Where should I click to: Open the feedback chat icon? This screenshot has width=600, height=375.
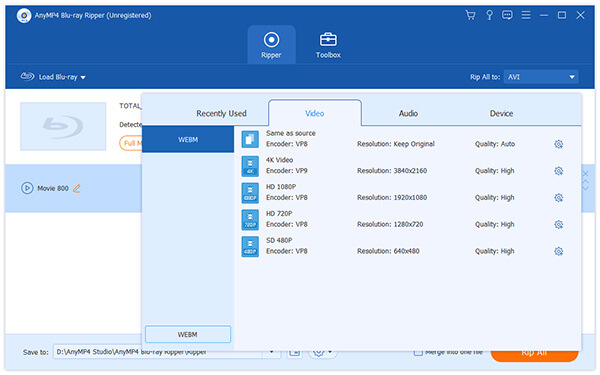pos(507,15)
